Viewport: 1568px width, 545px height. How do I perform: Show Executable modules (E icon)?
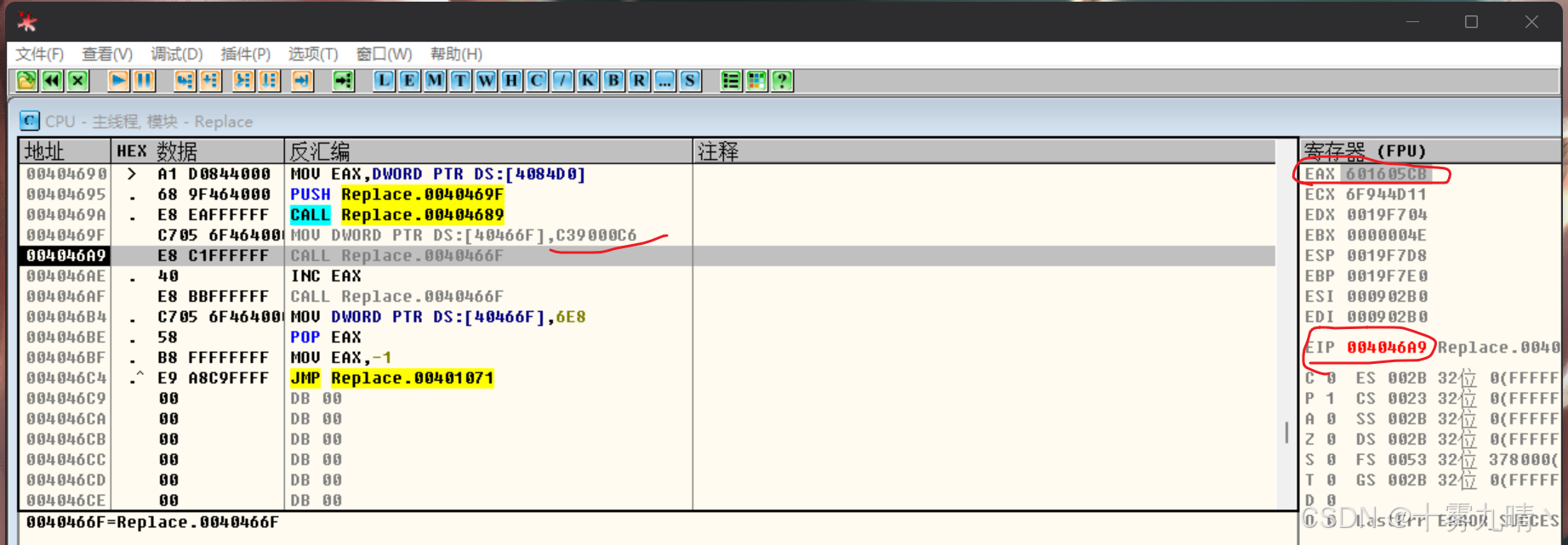[x=409, y=81]
